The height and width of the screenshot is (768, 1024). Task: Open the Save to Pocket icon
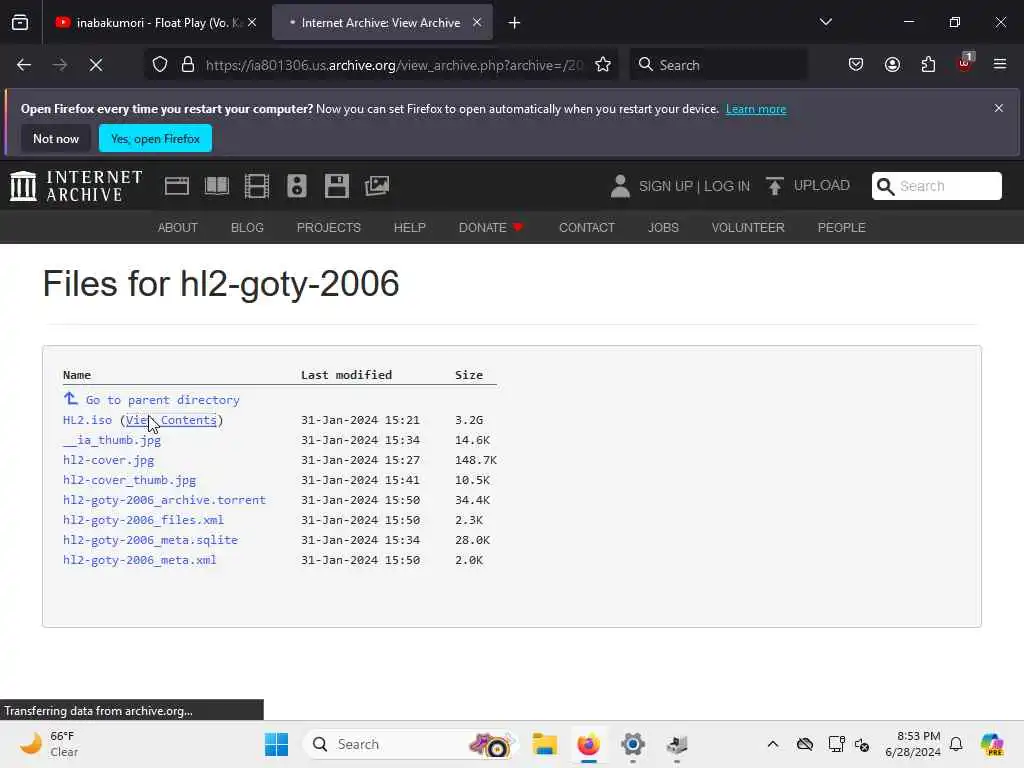pyautogui.click(x=856, y=65)
